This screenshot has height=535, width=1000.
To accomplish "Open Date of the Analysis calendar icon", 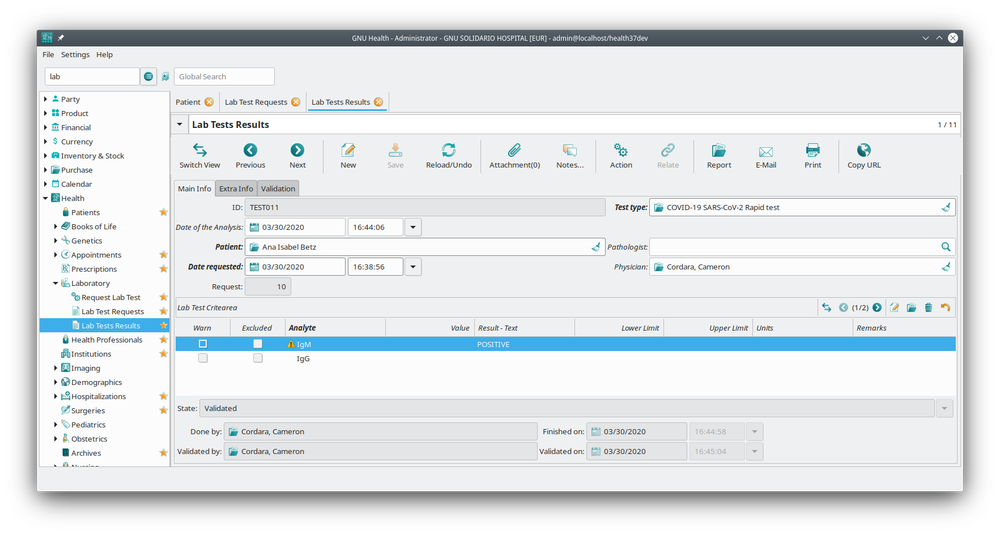I will tap(254, 227).
